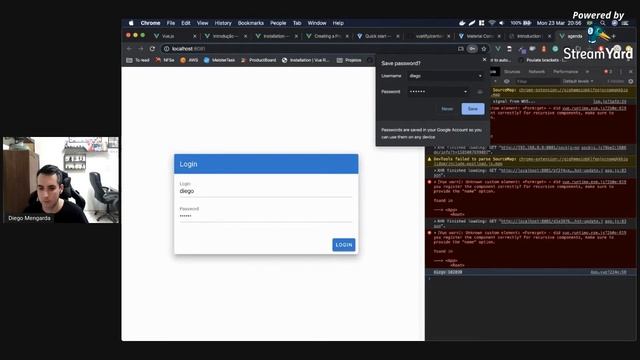Image resolution: width=640 pixels, height=360 pixels.
Task: Click Never in the Save password popup
Action: [x=447, y=109]
